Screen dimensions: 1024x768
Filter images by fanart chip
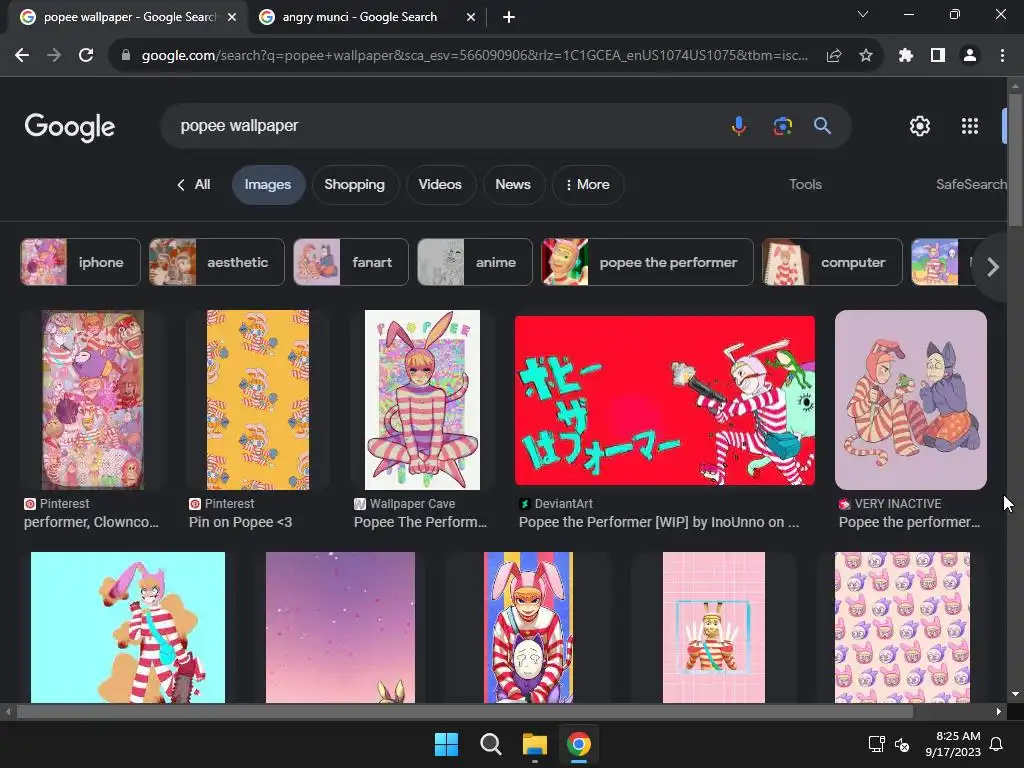351,263
